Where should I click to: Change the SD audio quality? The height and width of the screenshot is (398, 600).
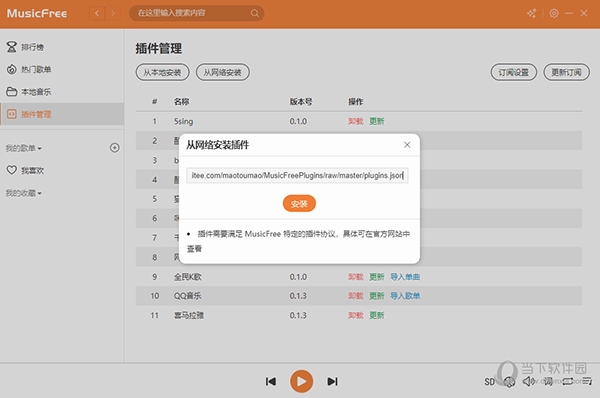click(x=489, y=382)
